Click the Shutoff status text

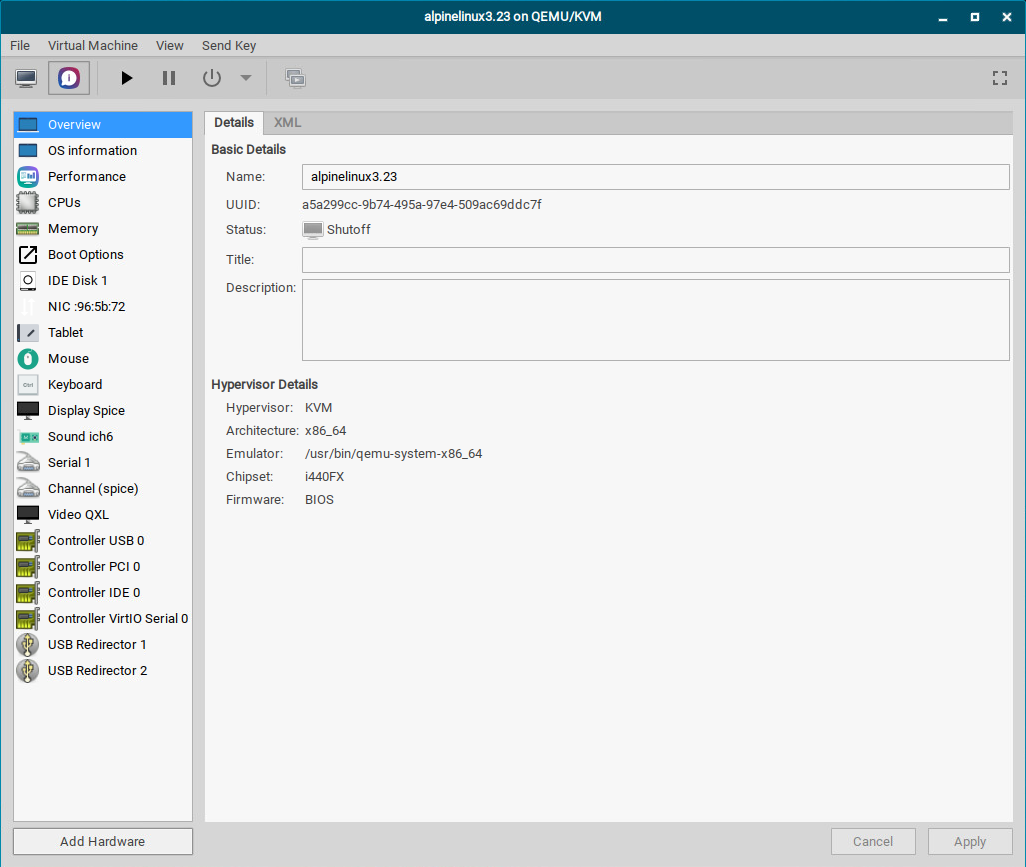pyautogui.click(x=349, y=230)
